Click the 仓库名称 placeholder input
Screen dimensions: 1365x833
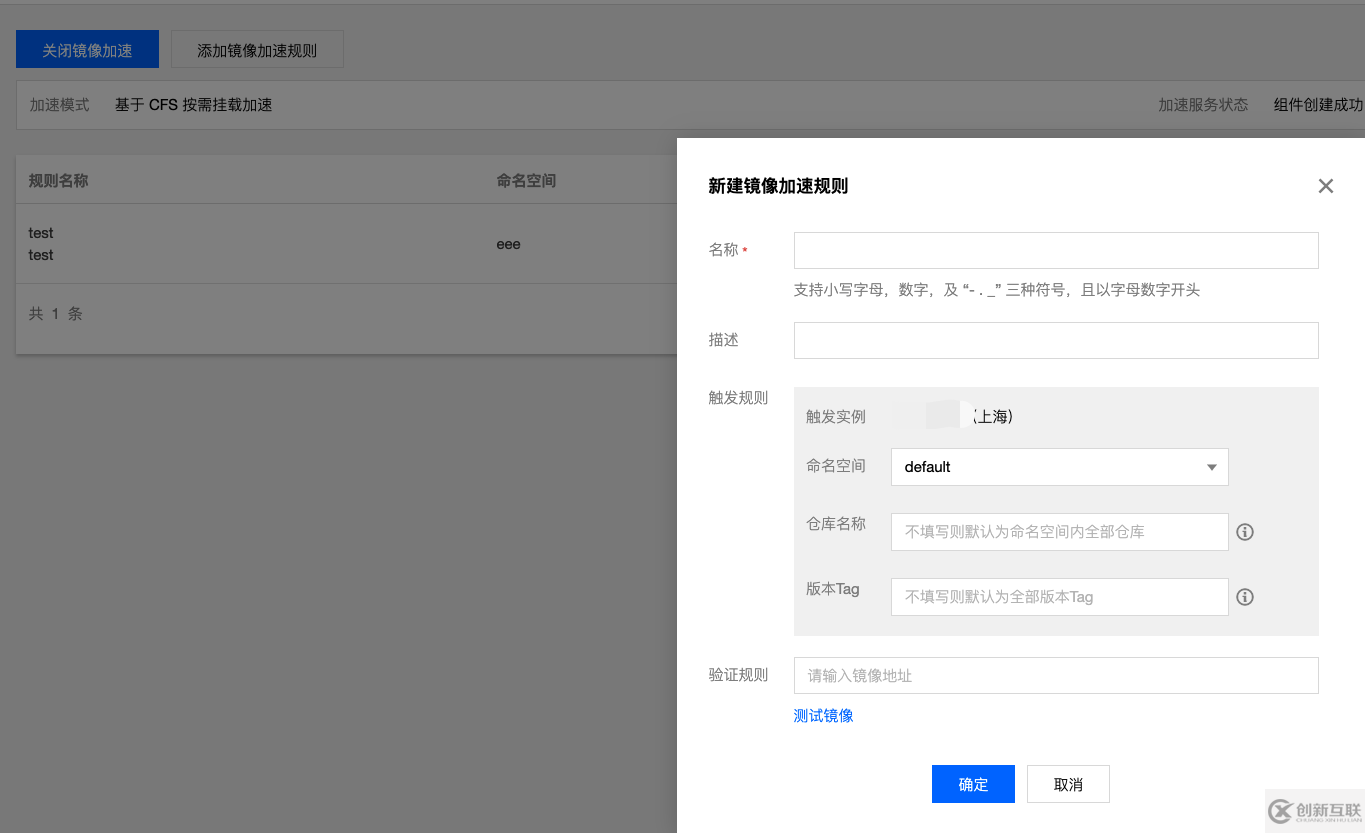1059,531
